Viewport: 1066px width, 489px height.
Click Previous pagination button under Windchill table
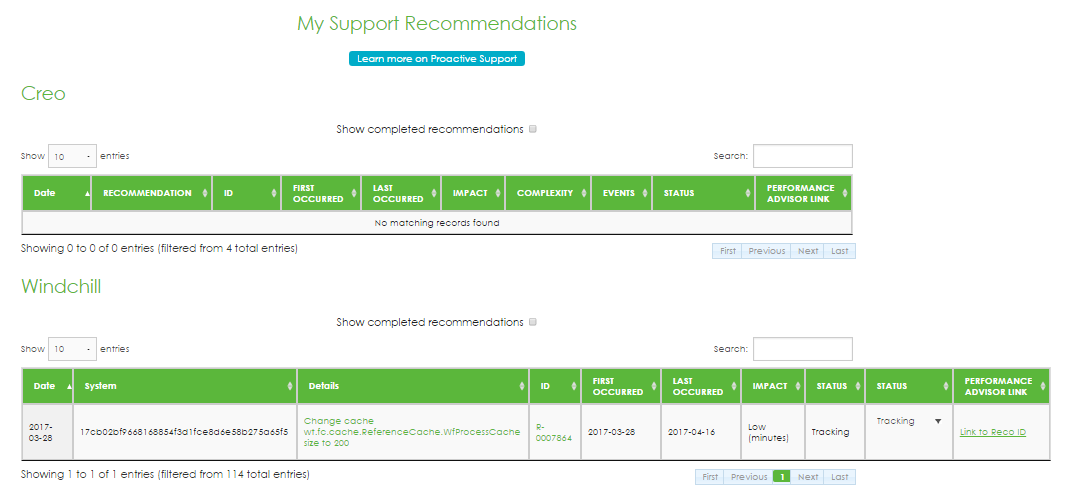tap(749, 477)
